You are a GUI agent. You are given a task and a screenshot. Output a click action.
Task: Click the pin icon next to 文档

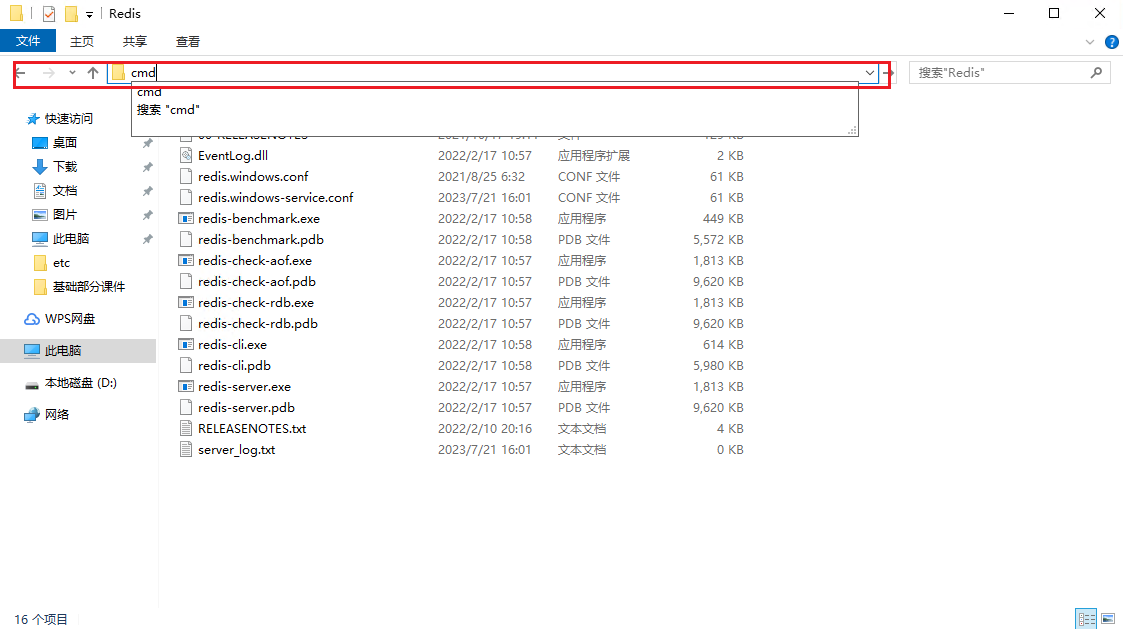(148, 191)
